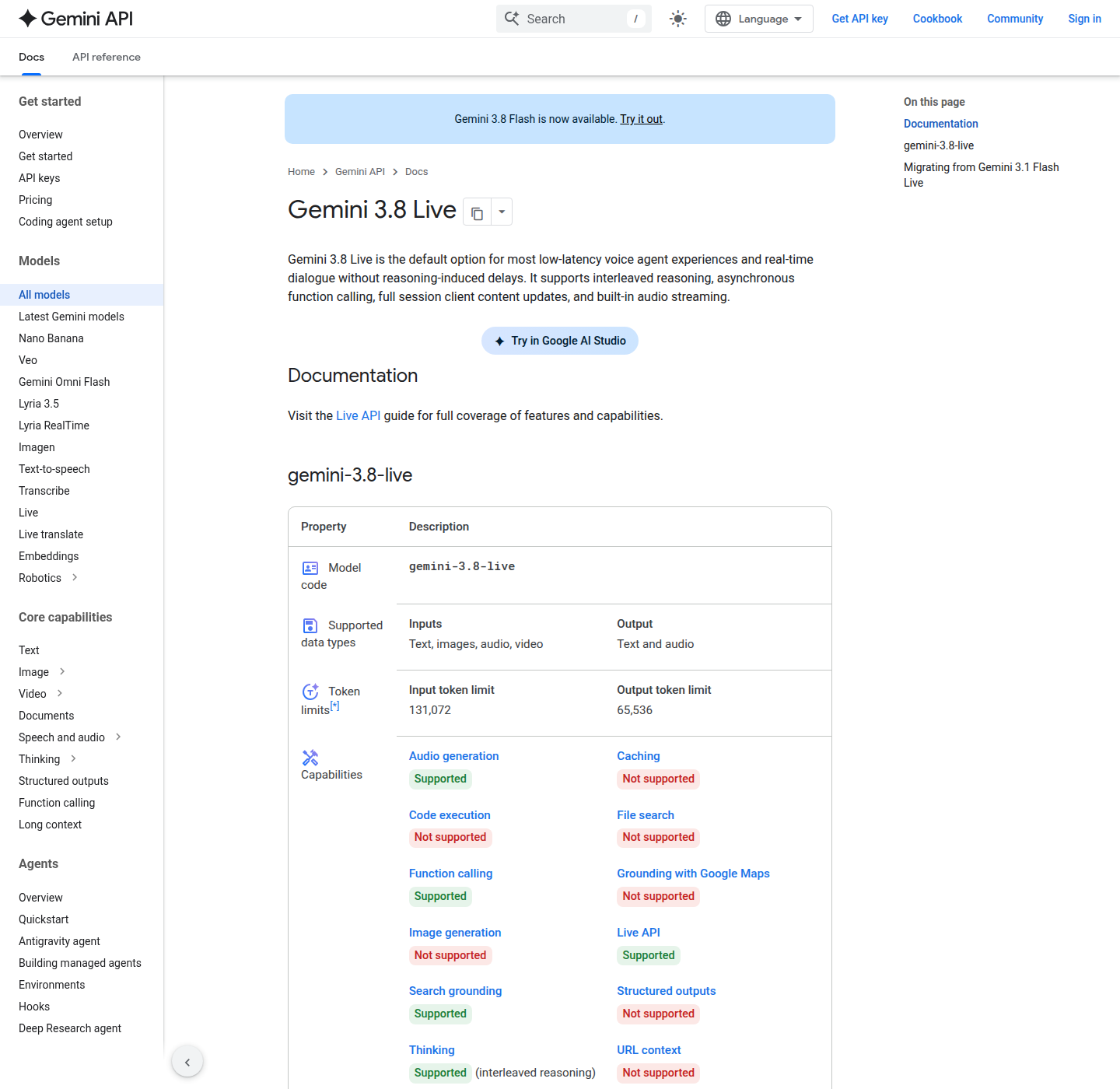Image resolution: width=1120 pixels, height=1089 pixels.
Task: Collapse the sidebar with the chevron button
Action: (187, 1062)
